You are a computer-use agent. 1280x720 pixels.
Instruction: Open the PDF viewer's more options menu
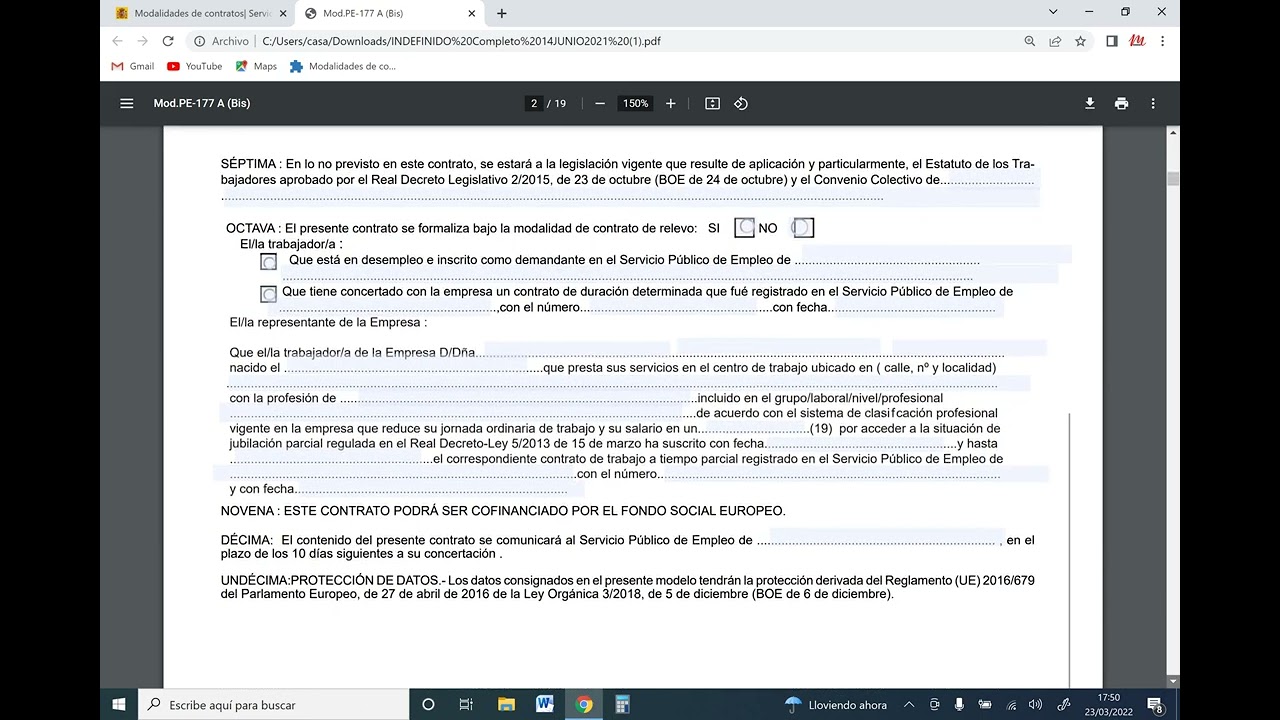[1153, 103]
